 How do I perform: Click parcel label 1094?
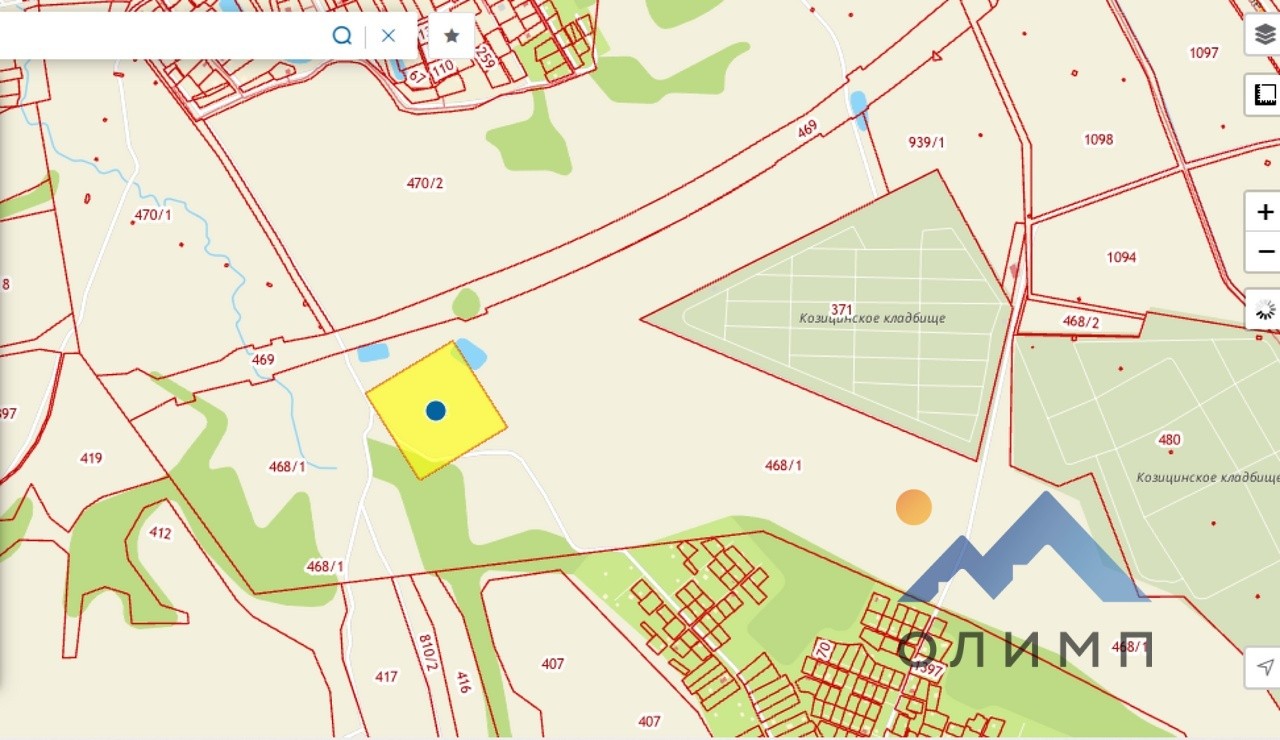1121,257
